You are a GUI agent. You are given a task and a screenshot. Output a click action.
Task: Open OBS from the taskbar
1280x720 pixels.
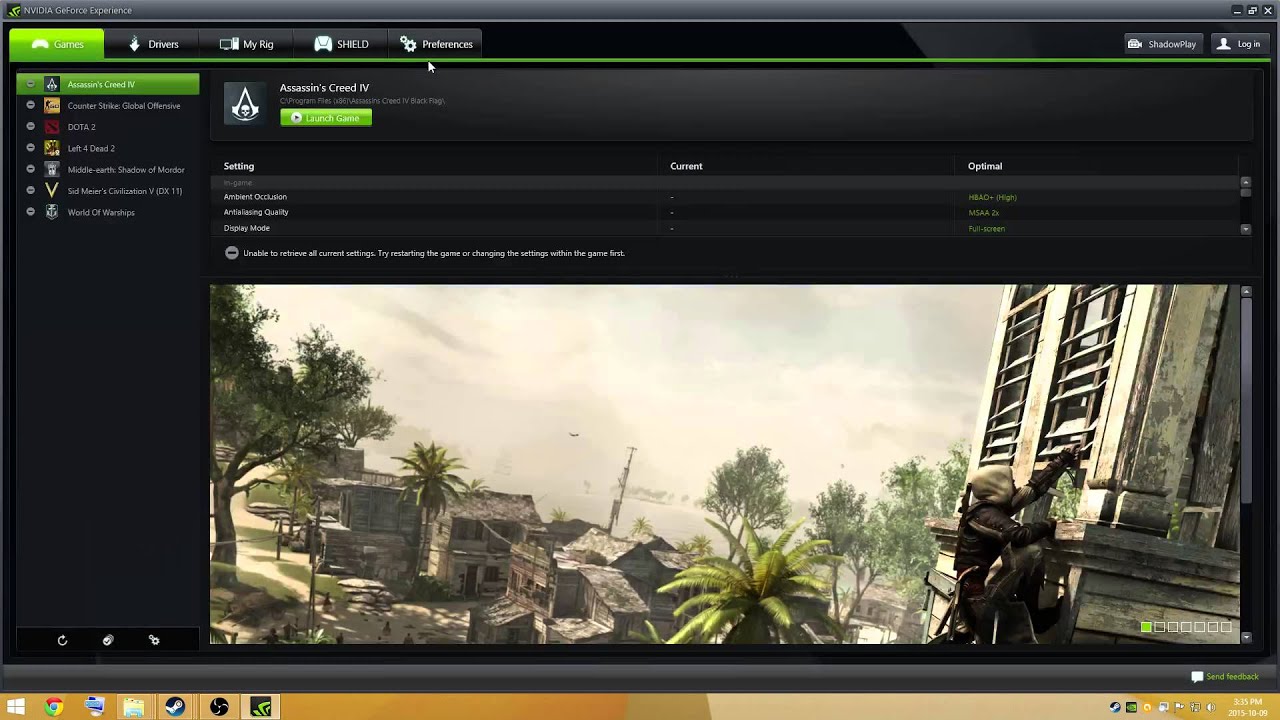[219, 707]
